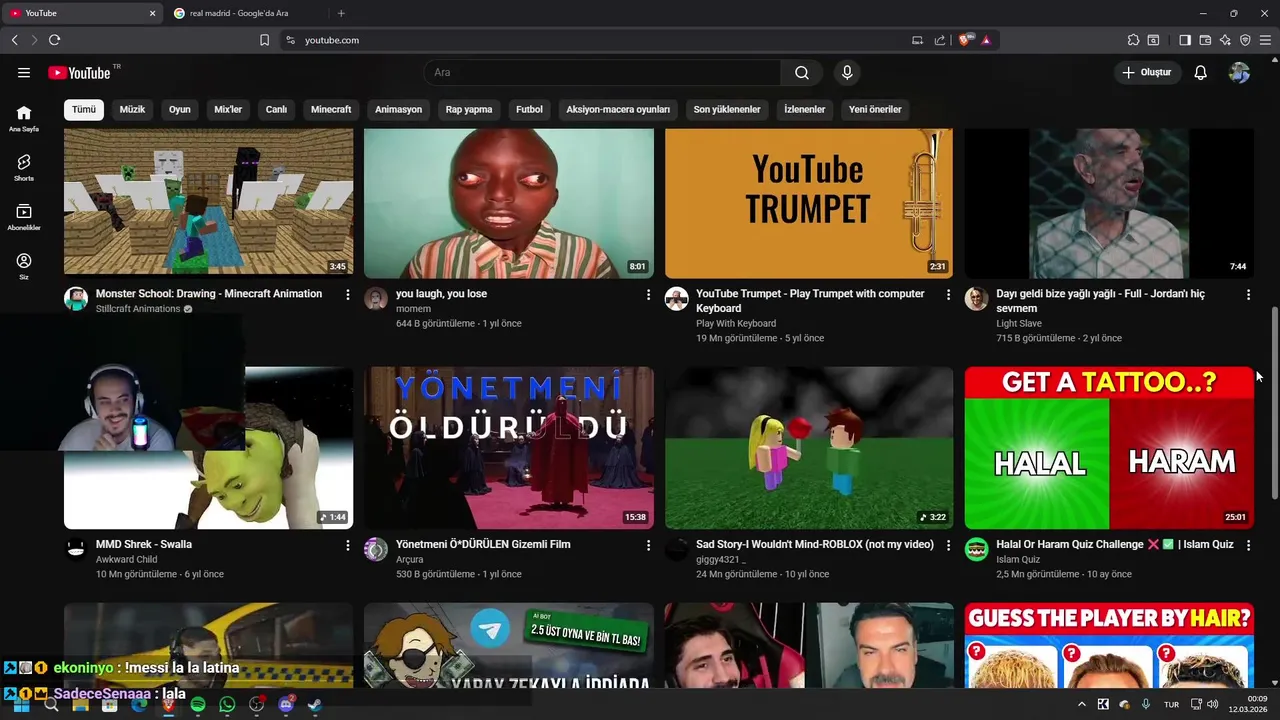Screen dimensions: 1280x720
Task: Open the browser main menu icon
Action: coord(1265,40)
